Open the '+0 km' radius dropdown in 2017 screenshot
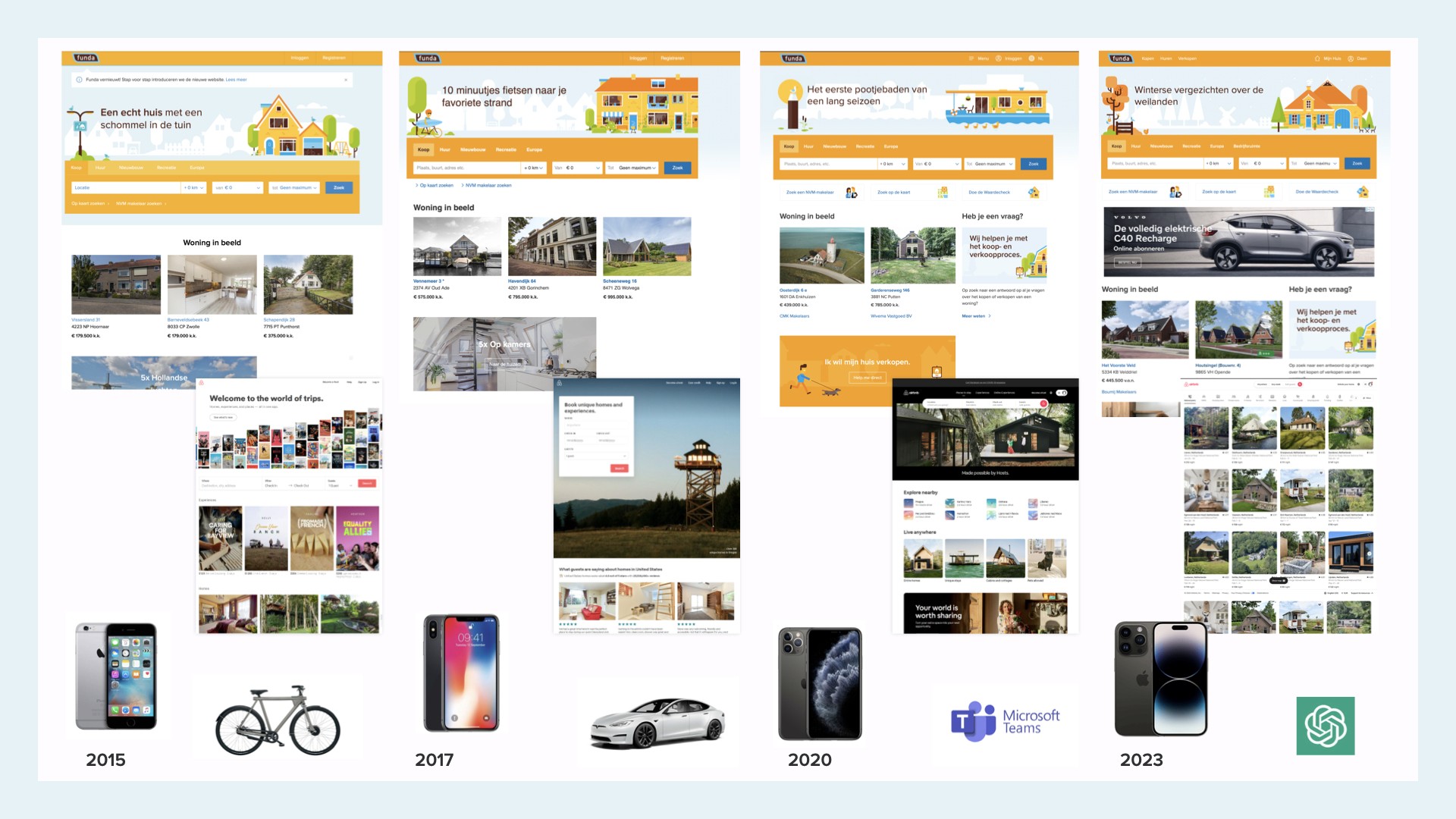Screen dimensions: 1456x819 pos(533,168)
